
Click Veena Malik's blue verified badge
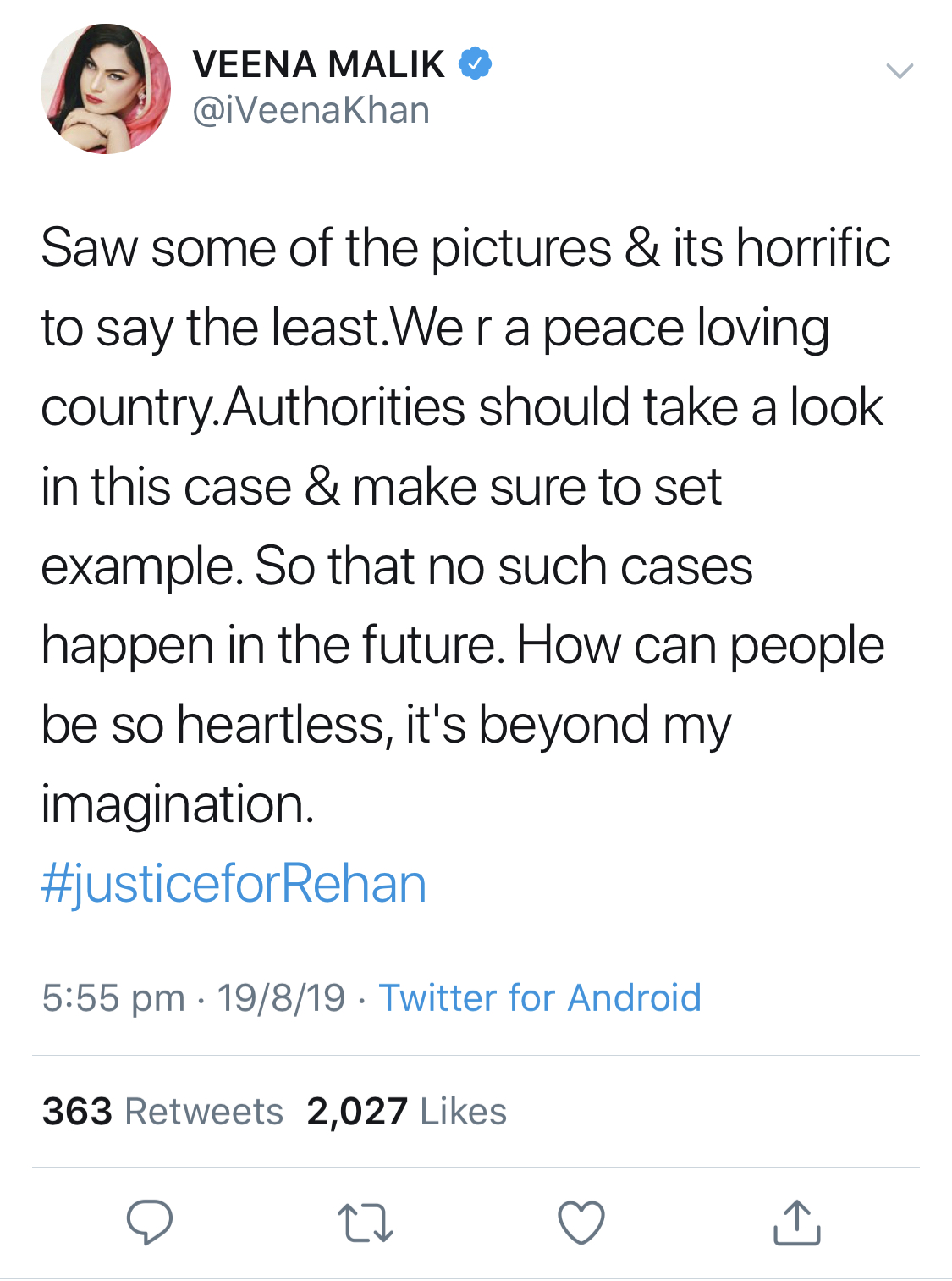point(476,61)
